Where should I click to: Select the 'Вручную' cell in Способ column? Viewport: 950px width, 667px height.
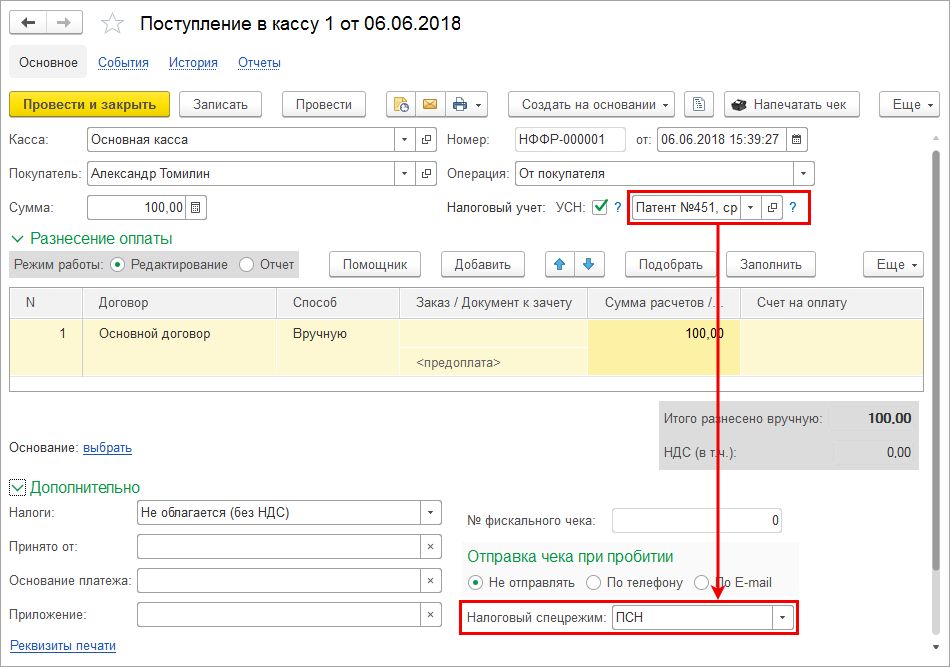click(338, 347)
